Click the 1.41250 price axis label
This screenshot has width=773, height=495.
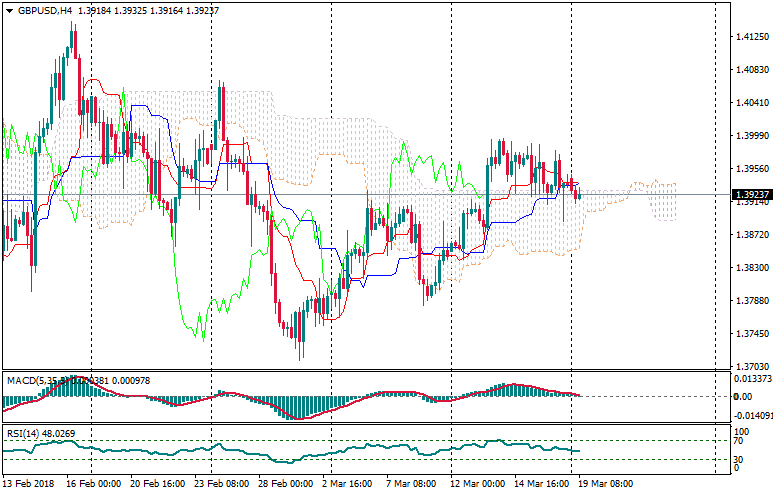[750, 37]
